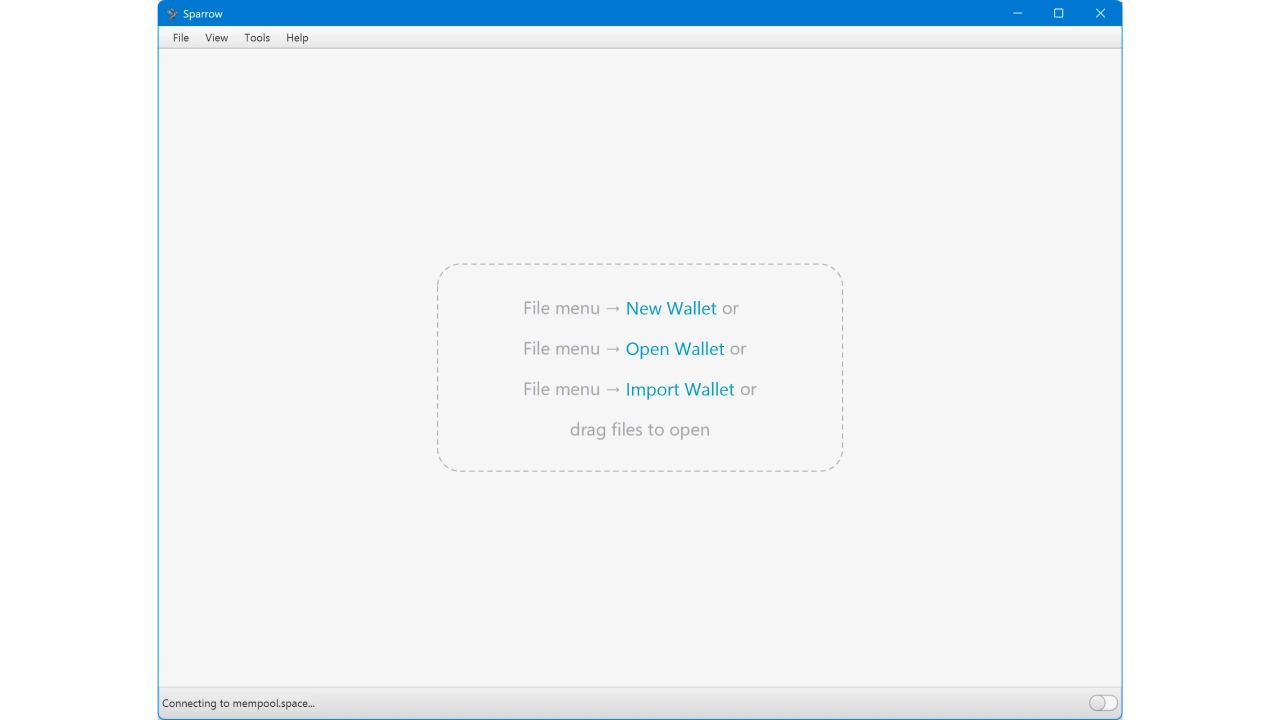Click the 'Sparrow' title text
Viewport: 1280px width, 720px height.
(203, 14)
